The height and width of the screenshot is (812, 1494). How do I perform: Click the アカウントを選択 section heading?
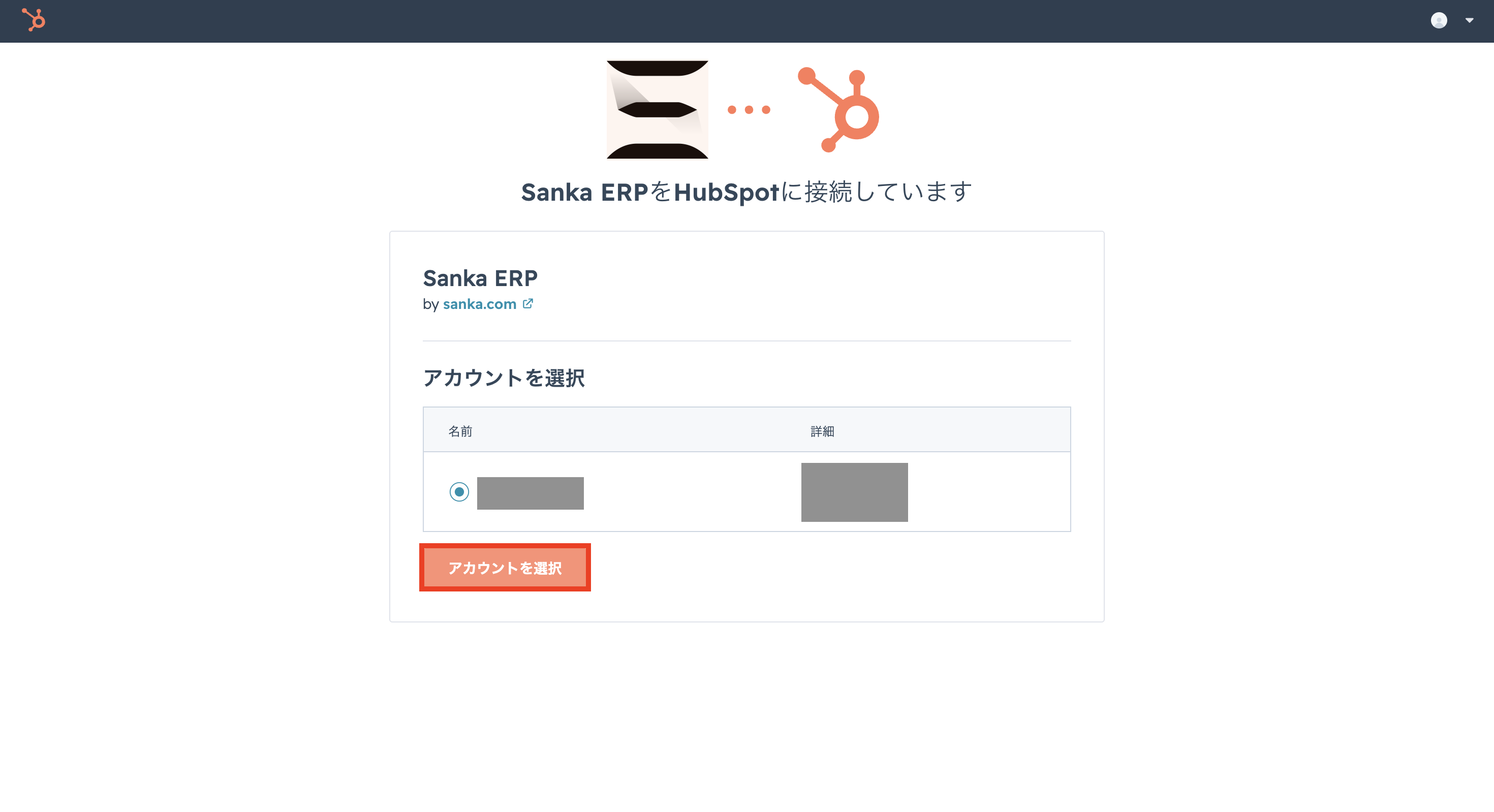pos(504,378)
